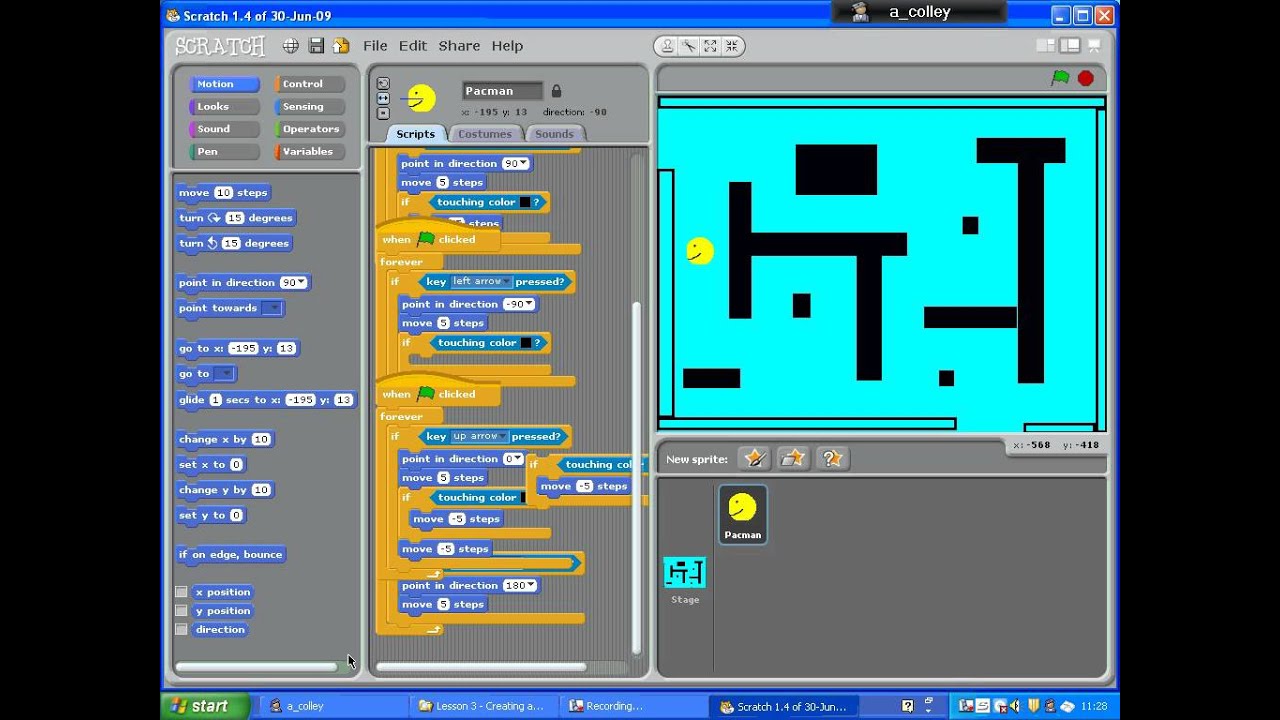Open the direction 180 dropdown in script
The image size is (1280, 720).
tap(531, 586)
